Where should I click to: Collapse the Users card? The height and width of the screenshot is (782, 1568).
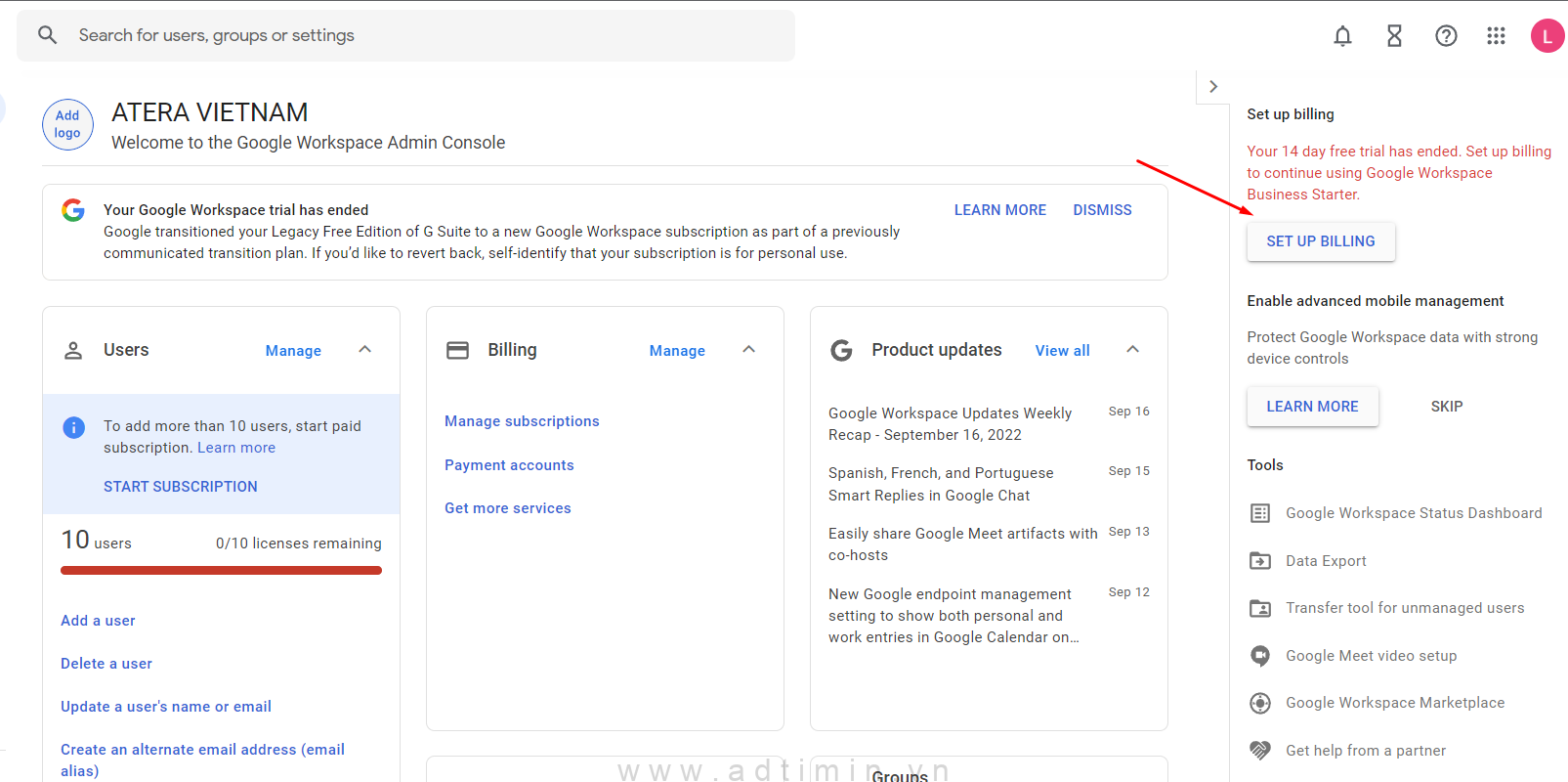[x=364, y=349]
